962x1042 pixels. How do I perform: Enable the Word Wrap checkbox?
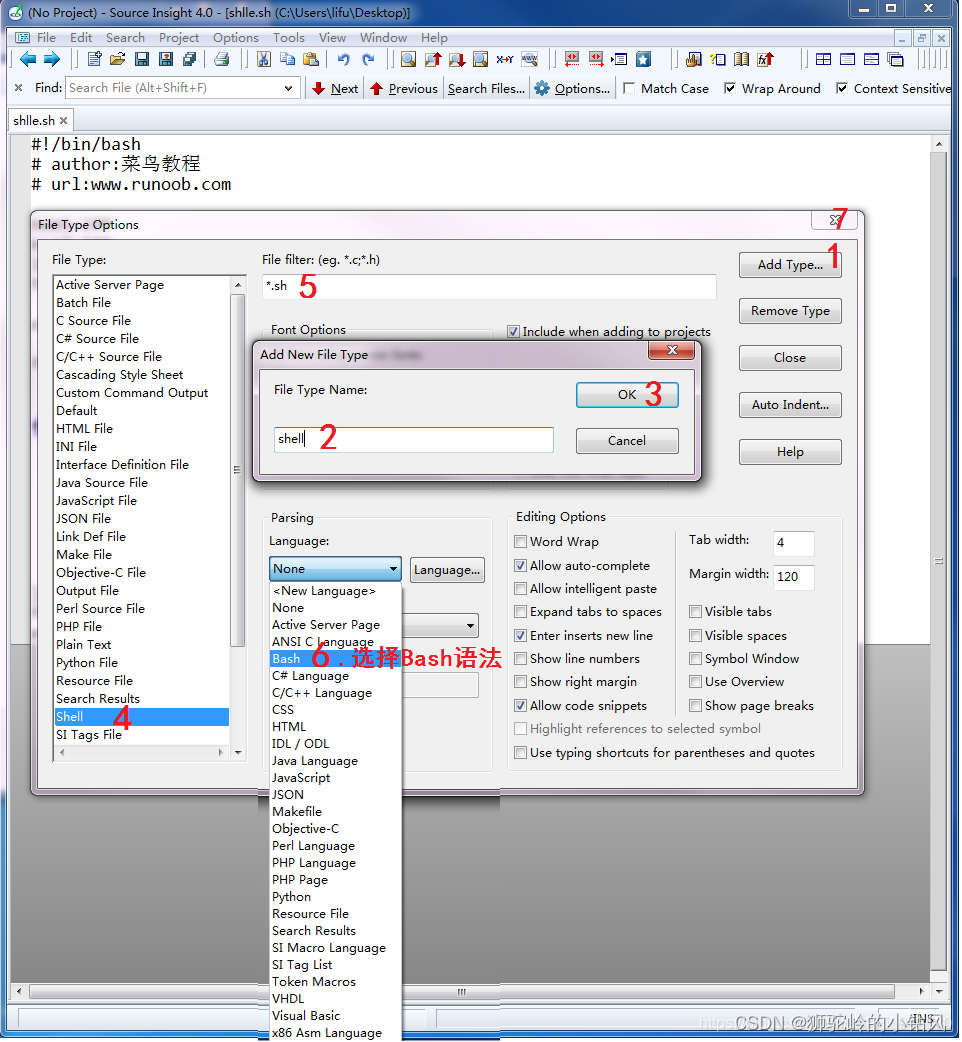(521, 542)
